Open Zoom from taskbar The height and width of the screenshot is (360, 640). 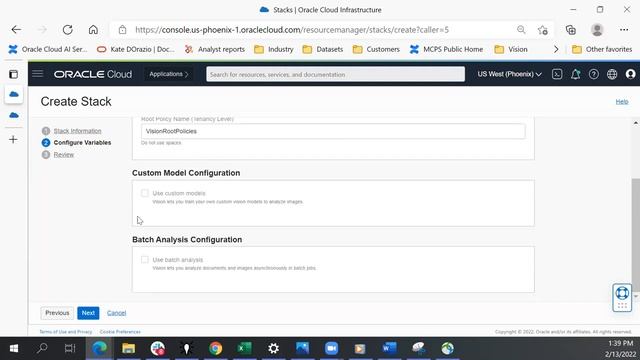[331, 348]
